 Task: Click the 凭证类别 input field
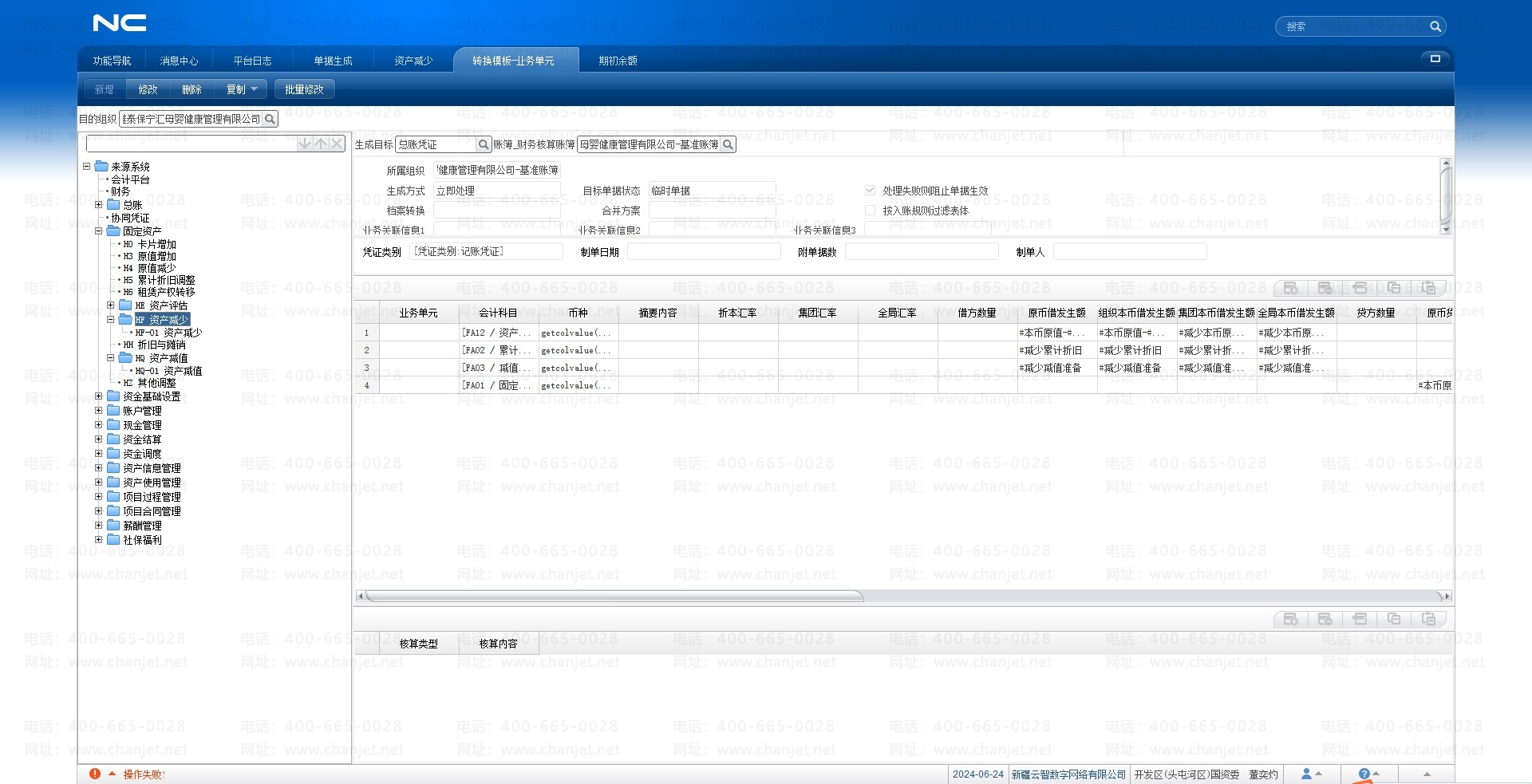click(486, 251)
